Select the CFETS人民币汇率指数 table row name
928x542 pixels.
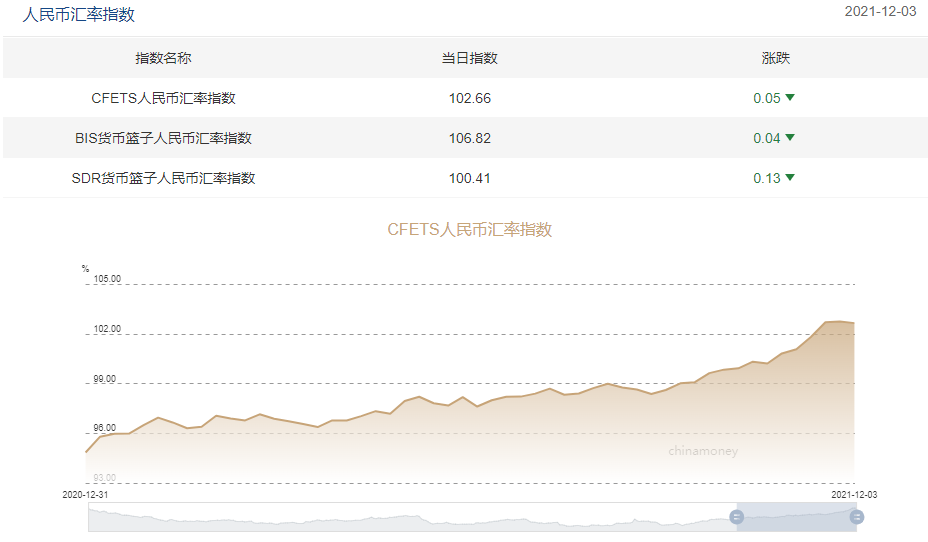point(163,98)
